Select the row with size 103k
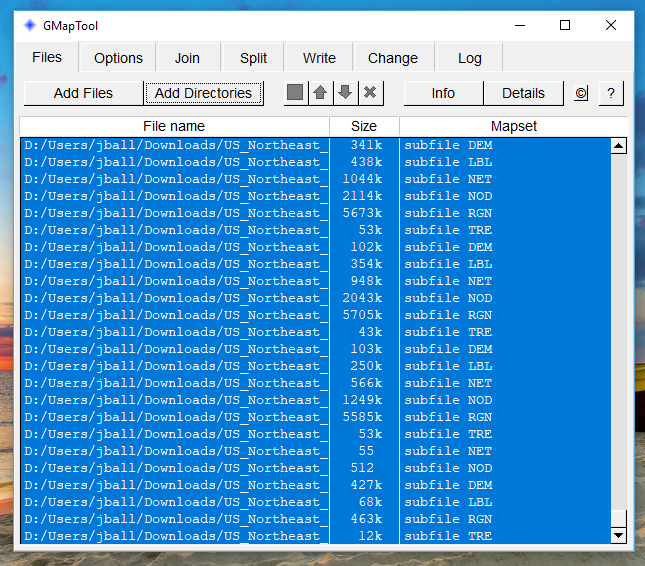The image size is (645, 566). point(316,349)
